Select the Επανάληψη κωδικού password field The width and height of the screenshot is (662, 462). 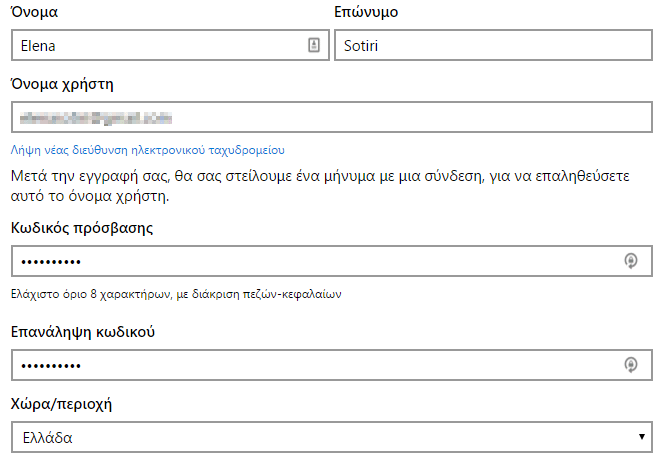(x=332, y=365)
